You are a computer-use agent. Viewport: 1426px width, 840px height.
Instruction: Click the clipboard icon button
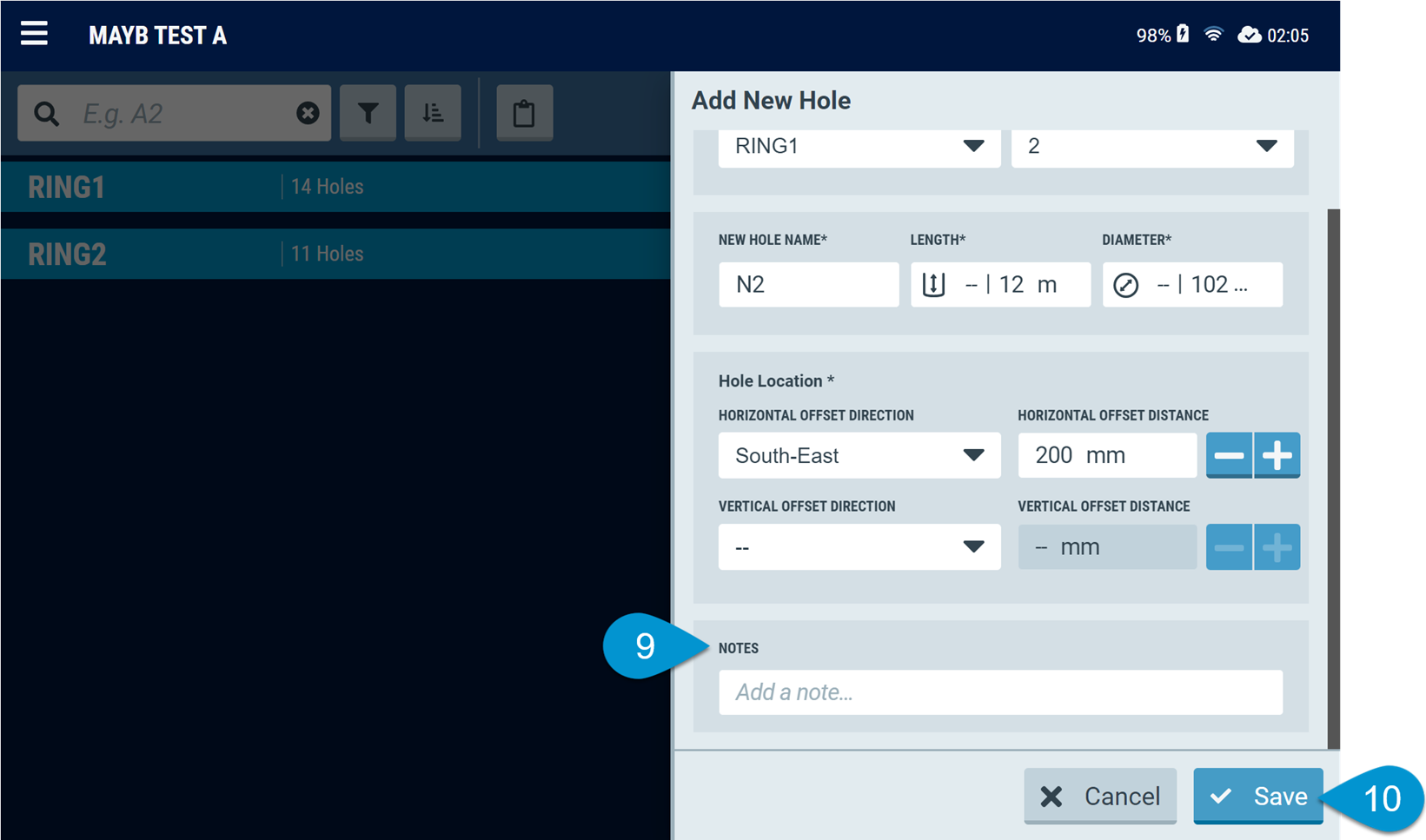pyautogui.click(x=524, y=113)
